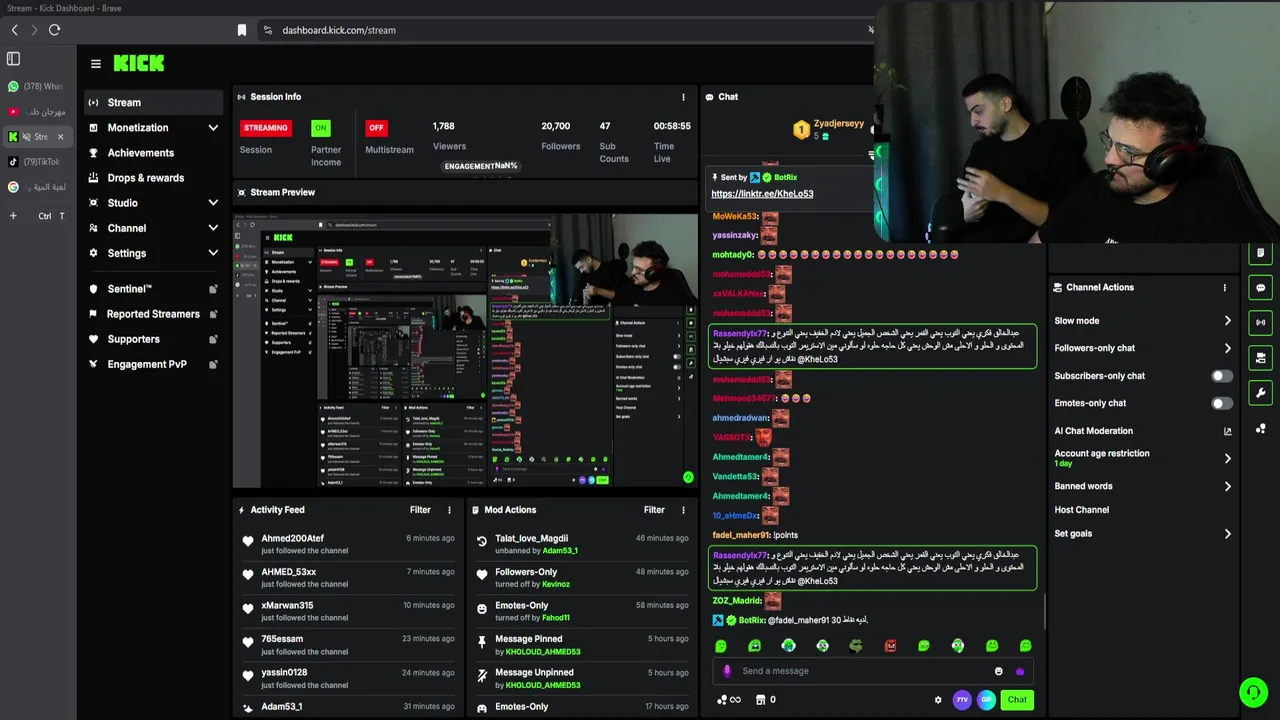The image size is (1280, 720).
Task: Click the browser address bar URL
Action: [x=339, y=30]
